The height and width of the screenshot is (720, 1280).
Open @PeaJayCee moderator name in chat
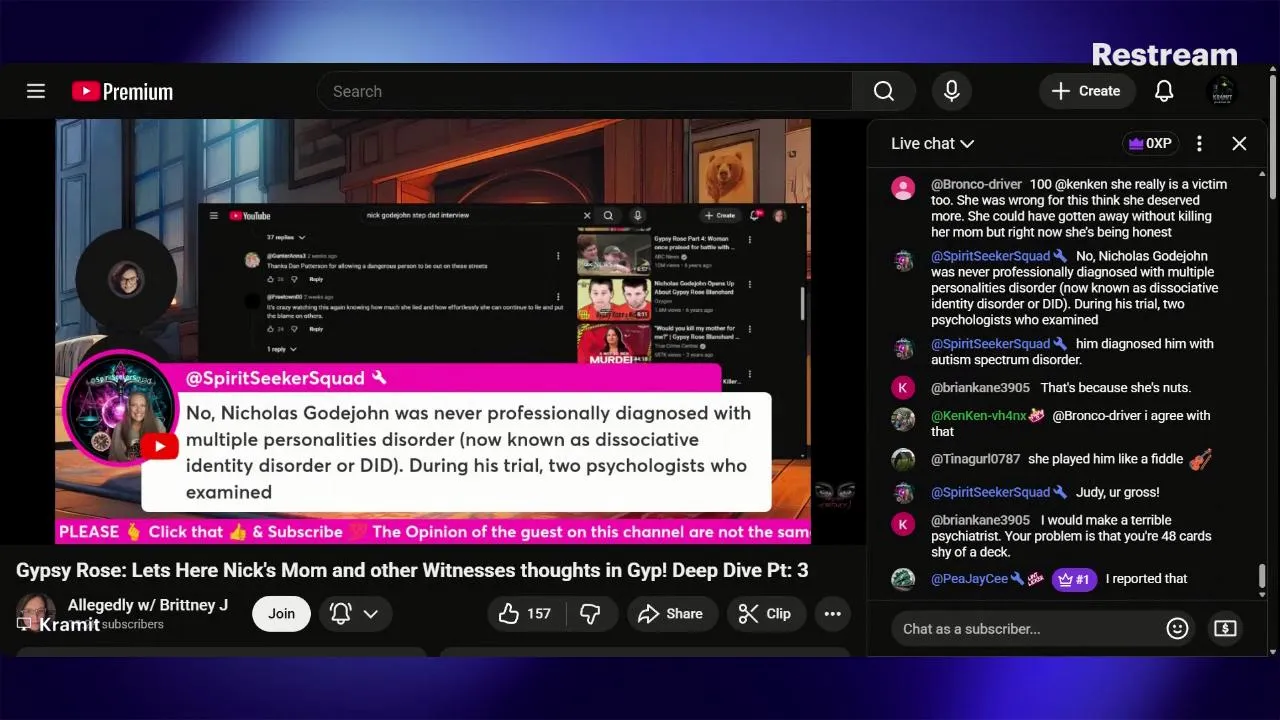(969, 579)
